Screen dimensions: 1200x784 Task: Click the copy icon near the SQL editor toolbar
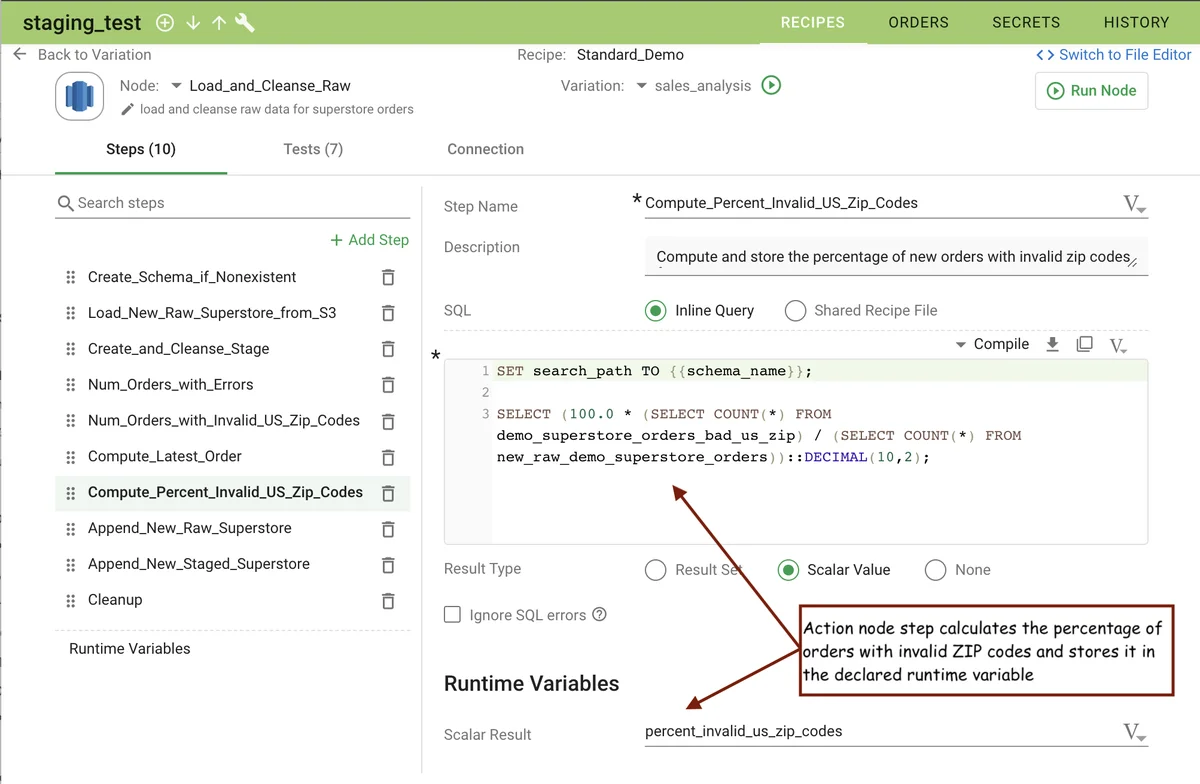[x=1086, y=344]
